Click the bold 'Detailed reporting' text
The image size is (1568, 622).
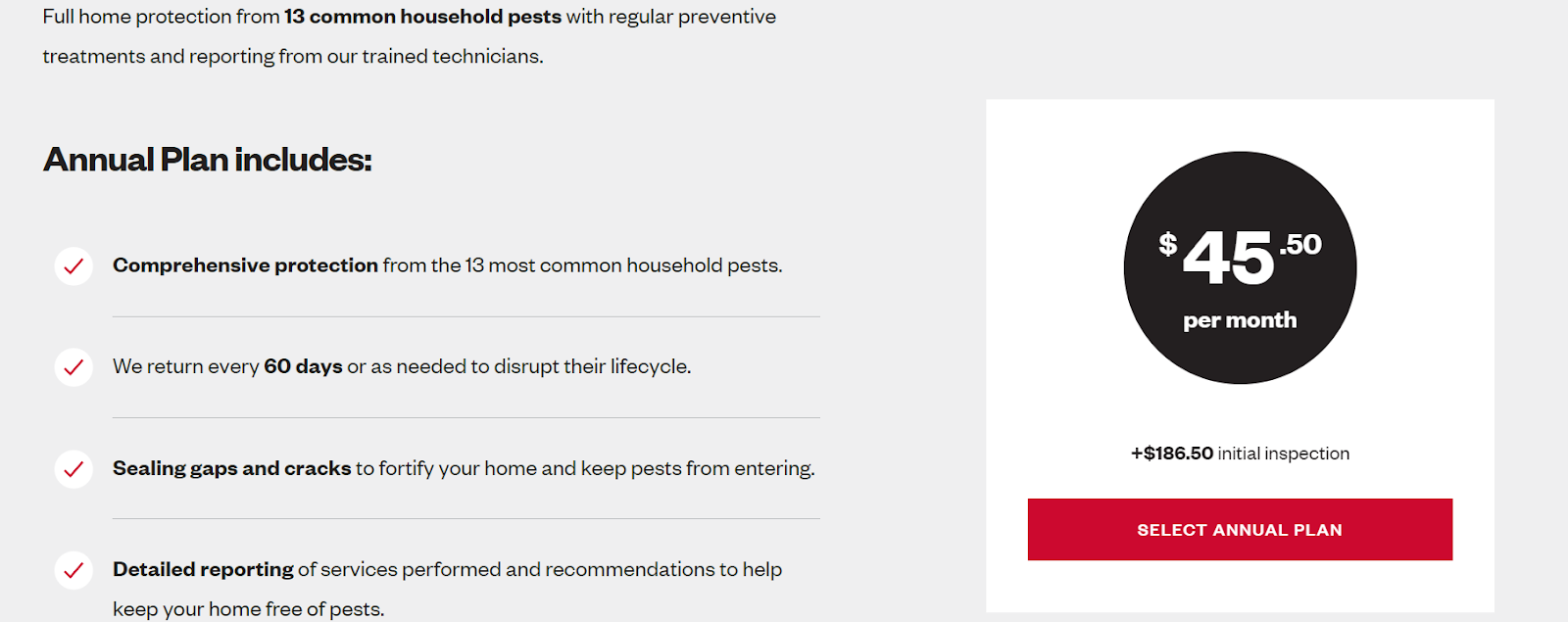(203, 569)
